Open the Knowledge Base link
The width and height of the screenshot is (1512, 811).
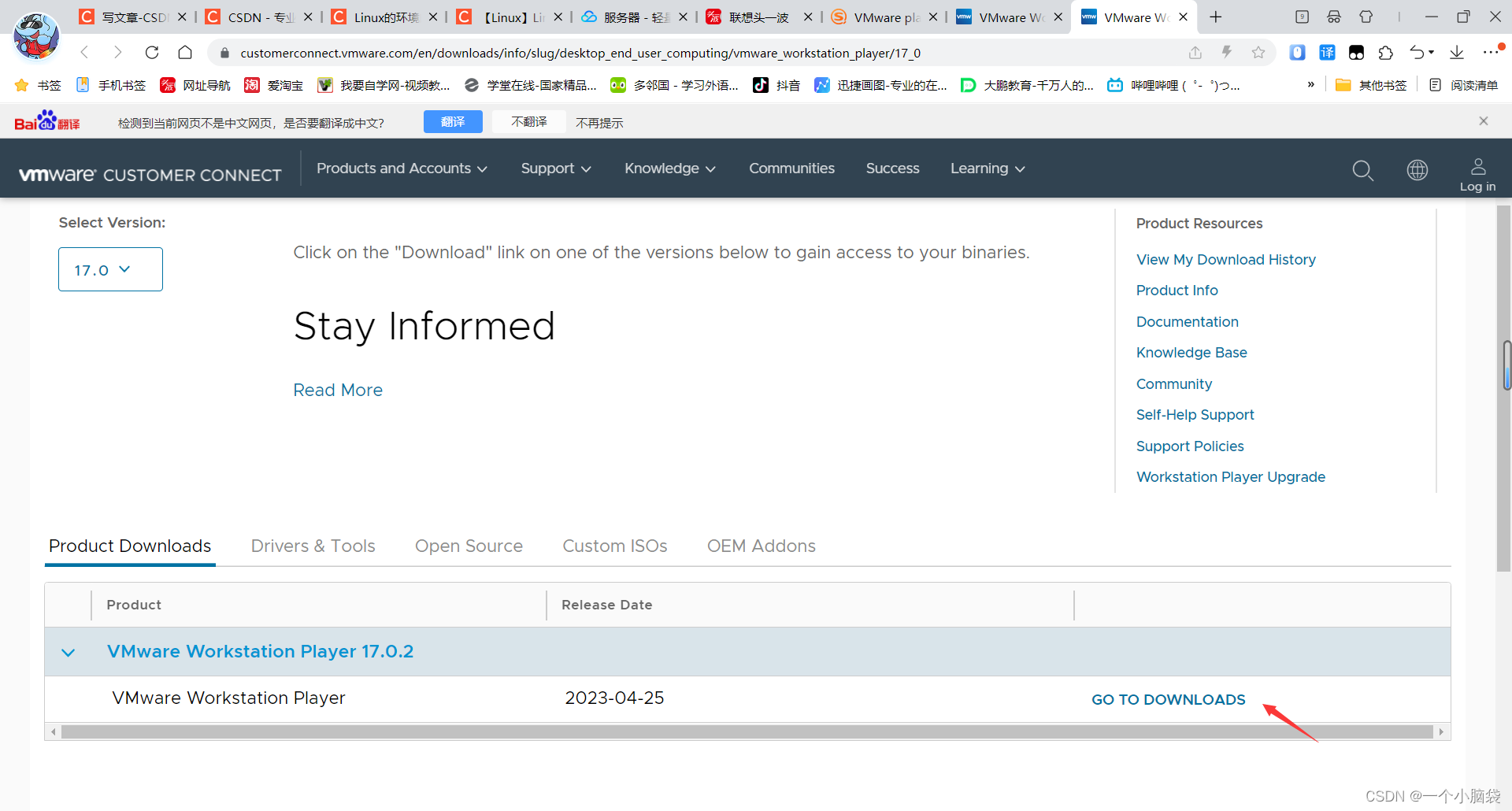point(1191,353)
